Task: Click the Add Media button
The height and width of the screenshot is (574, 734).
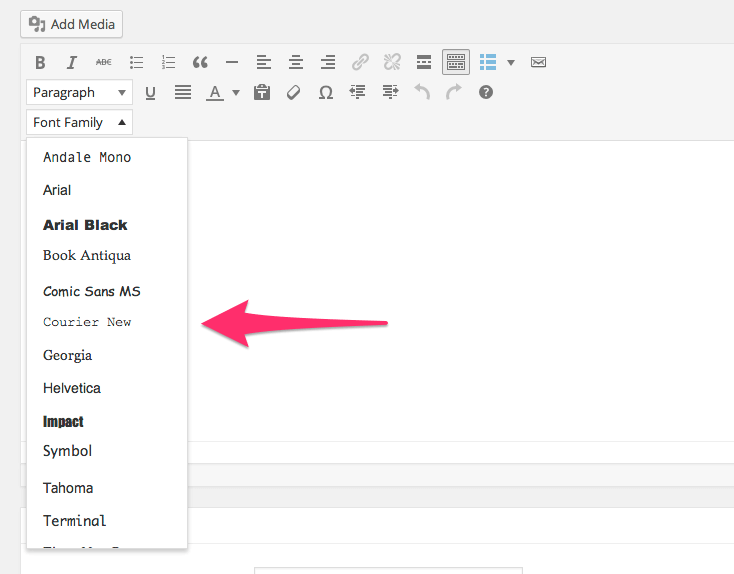Action: pos(72,24)
